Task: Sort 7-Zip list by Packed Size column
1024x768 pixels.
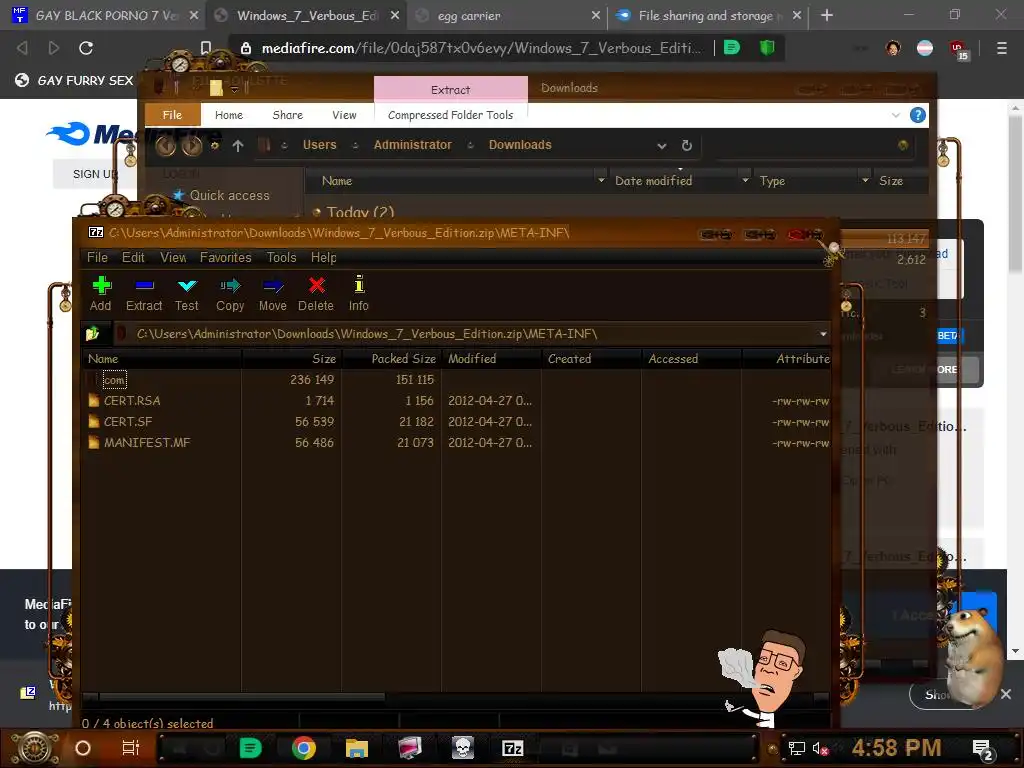Action: [x=391, y=359]
